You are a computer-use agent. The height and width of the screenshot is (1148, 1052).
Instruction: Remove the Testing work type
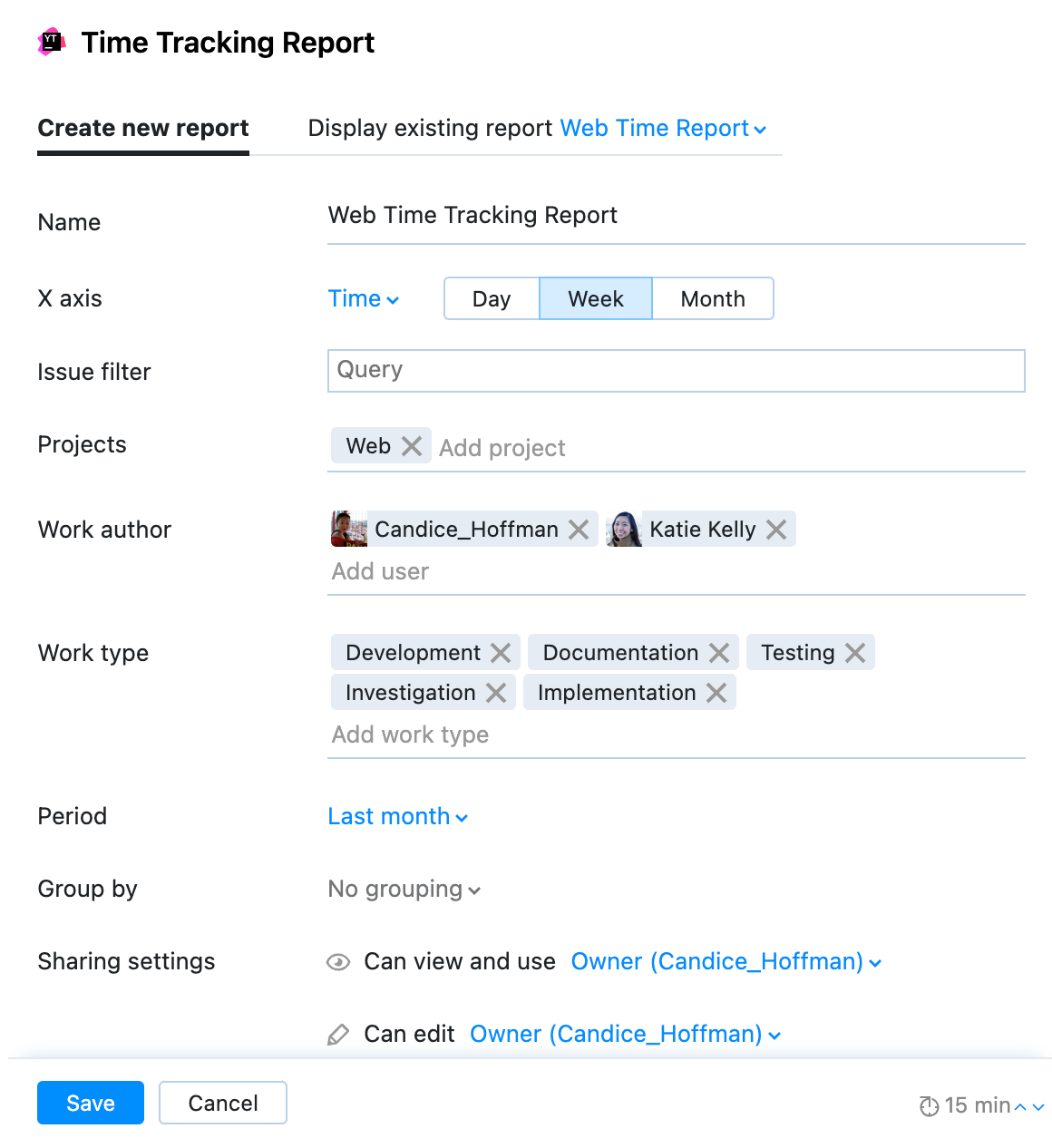(x=853, y=652)
